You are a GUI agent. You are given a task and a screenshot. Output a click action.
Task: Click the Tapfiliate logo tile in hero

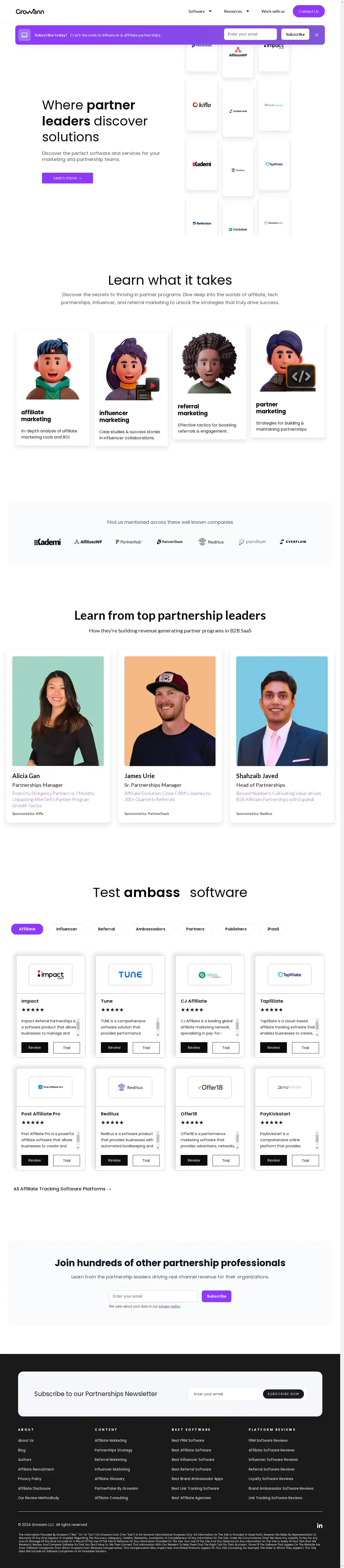(274, 164)
